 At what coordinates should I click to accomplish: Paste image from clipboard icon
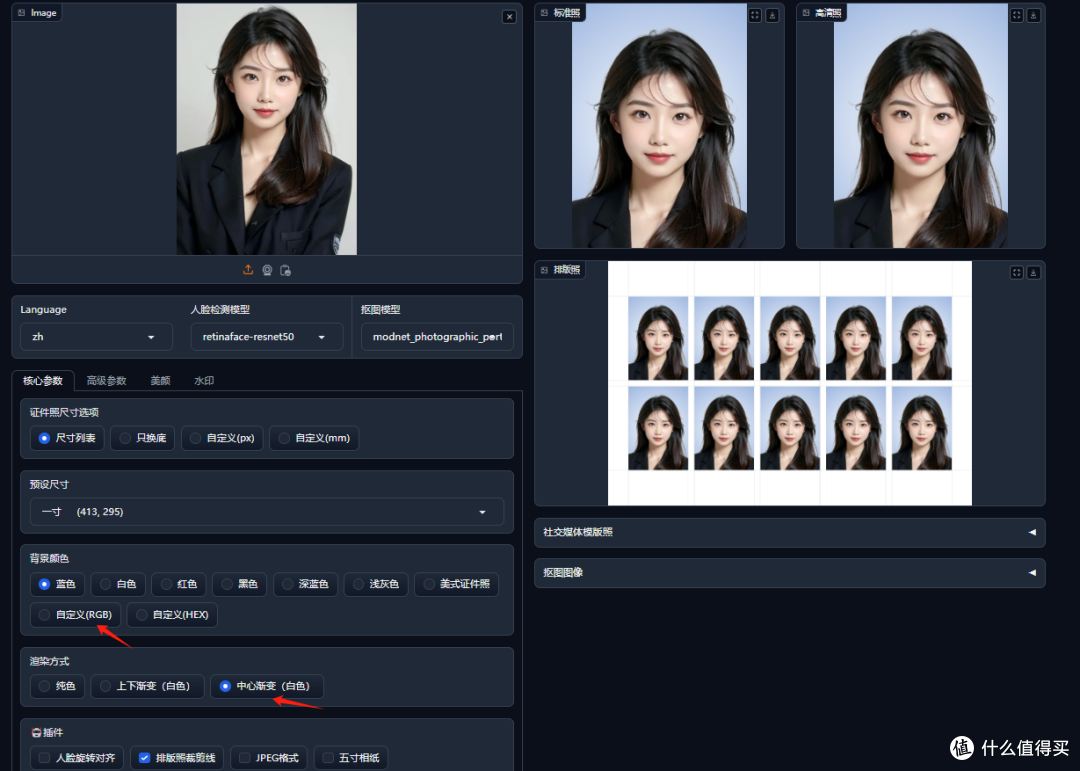pos(288,269)
